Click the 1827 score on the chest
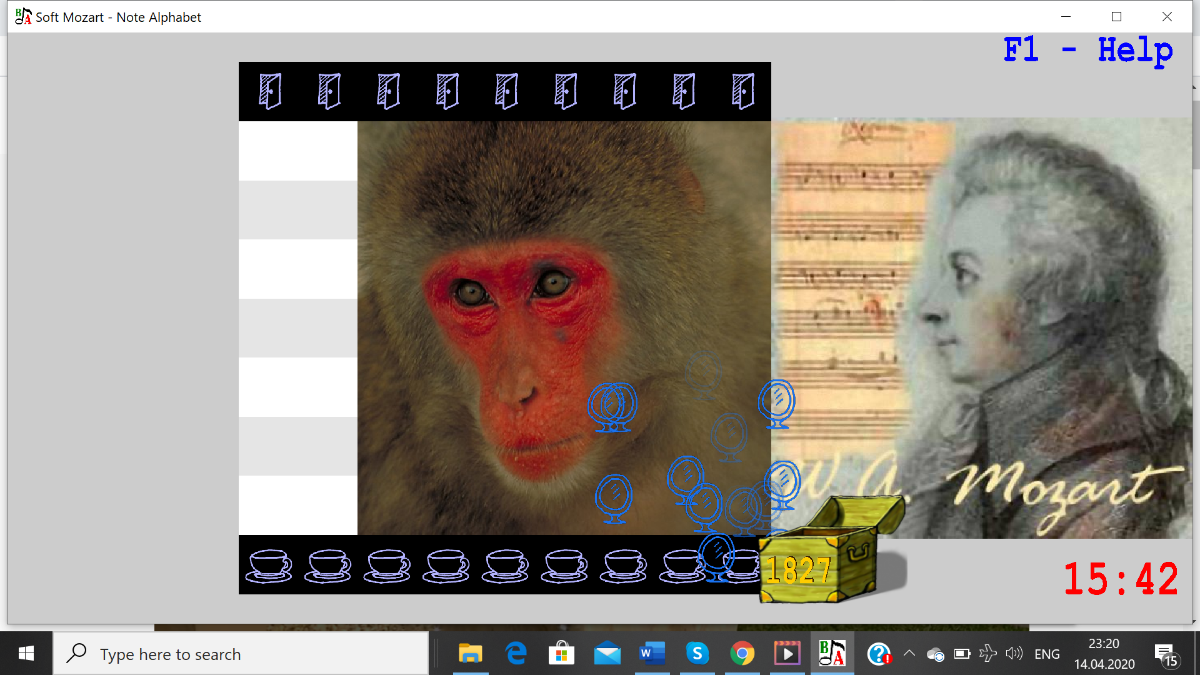This screenshot has width=1200, height=675. (x=798, y=570)
